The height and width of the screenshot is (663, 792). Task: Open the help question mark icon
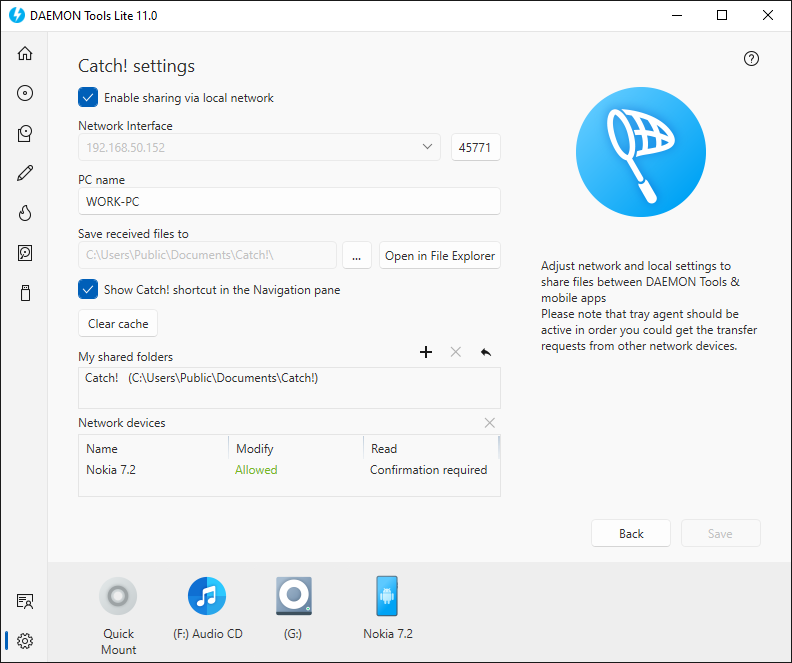(751, 59)
